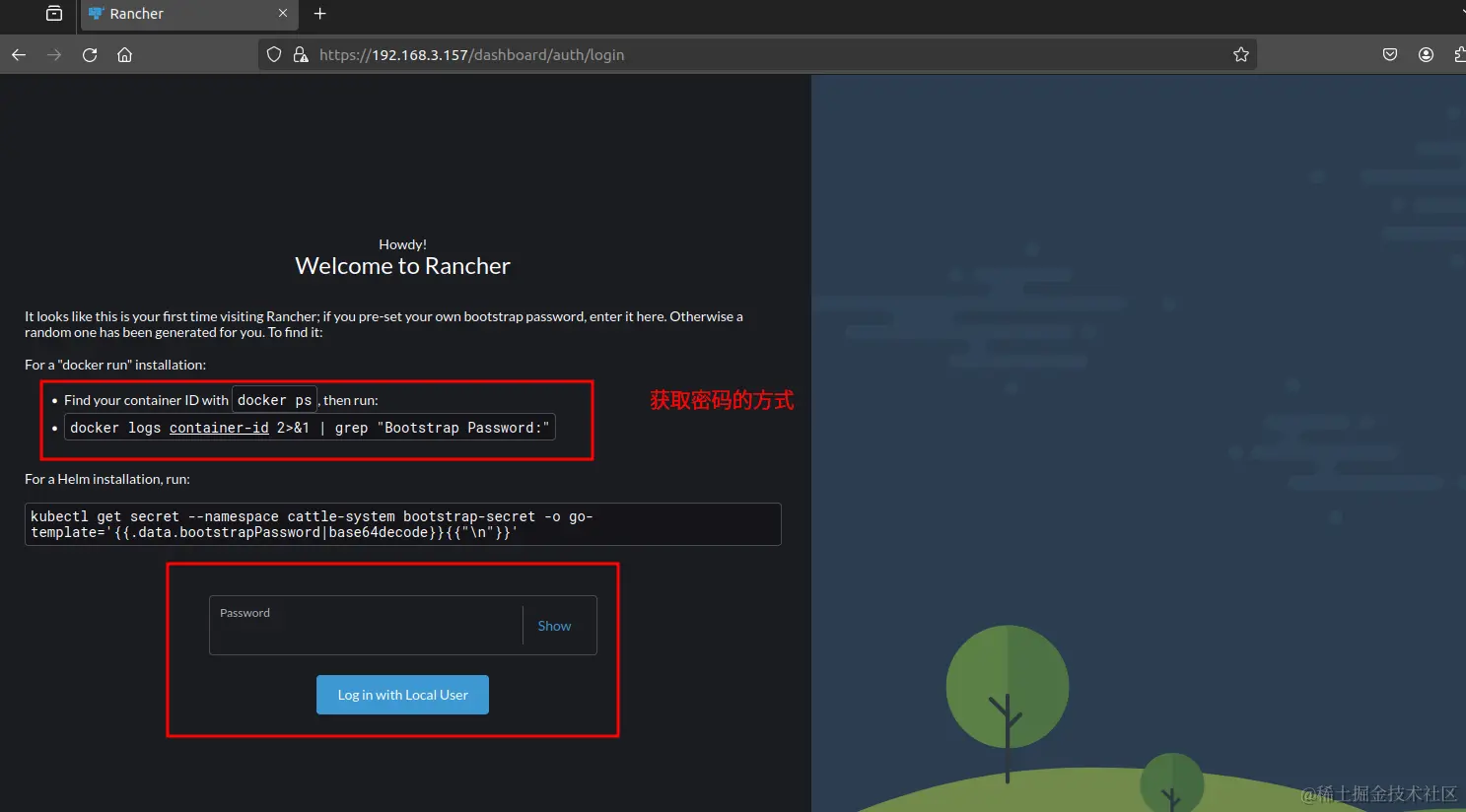
Task: Click 'For a "docker run" installation:' text
Action: [115, 365]
